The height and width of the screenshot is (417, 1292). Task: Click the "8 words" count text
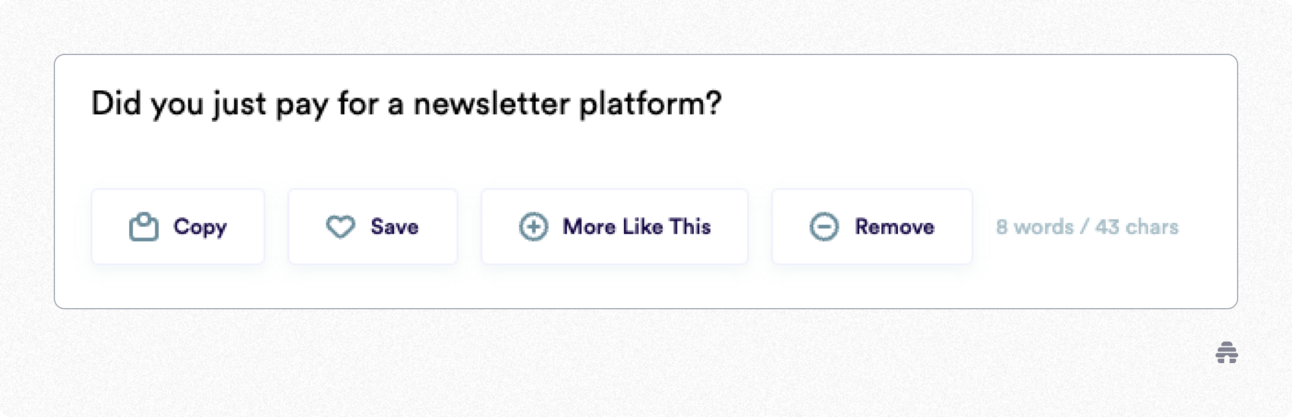(x=1034, y=227)
